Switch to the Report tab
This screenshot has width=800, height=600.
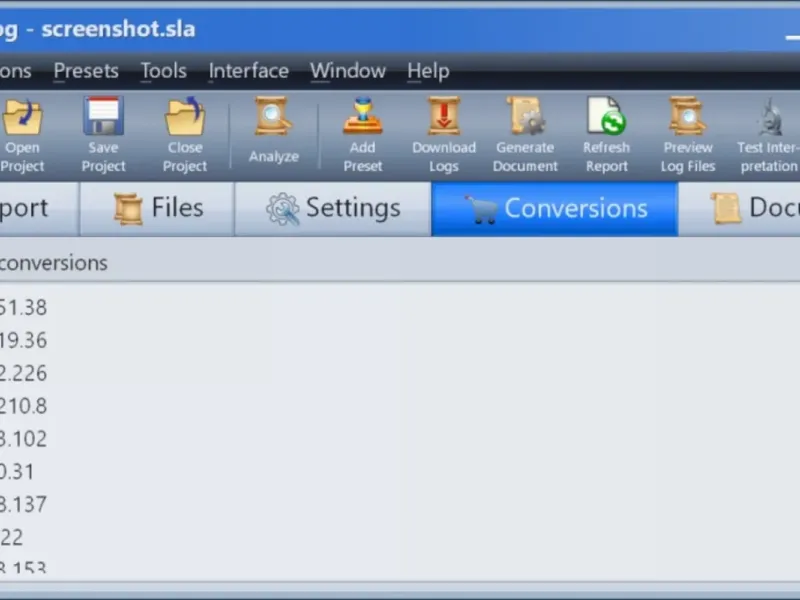click(39, 209)
